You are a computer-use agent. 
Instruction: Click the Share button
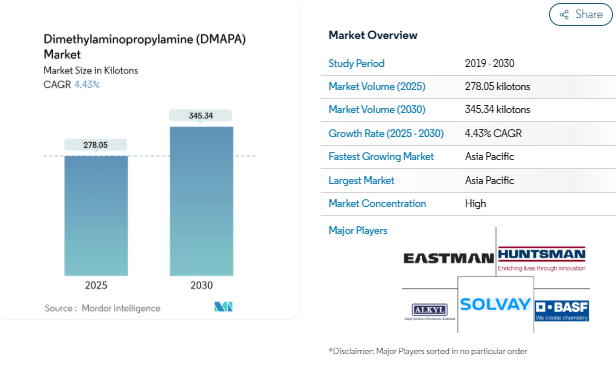pos(581,15)
